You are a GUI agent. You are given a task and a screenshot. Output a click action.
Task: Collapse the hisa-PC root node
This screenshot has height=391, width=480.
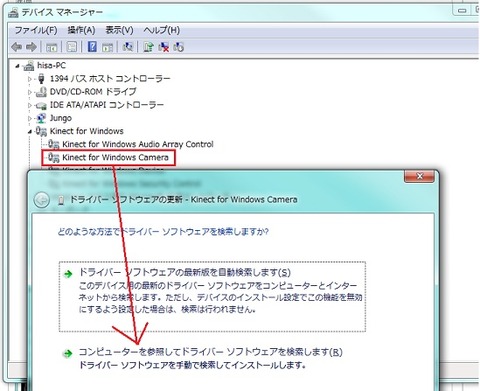pos(17,66)
